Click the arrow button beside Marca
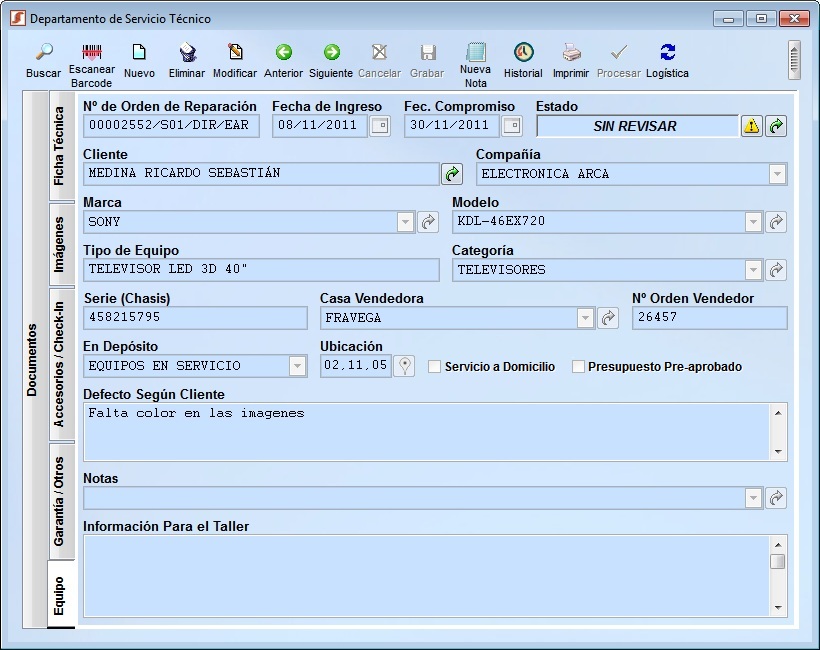Screen dimensions: 820x650 [428, 222]
